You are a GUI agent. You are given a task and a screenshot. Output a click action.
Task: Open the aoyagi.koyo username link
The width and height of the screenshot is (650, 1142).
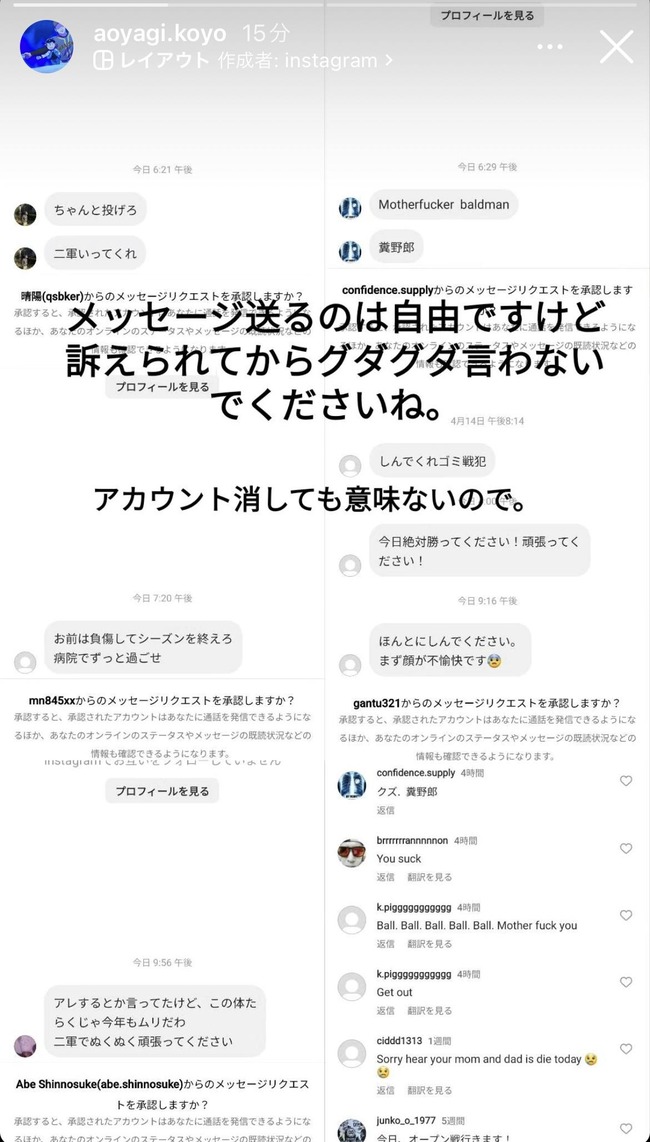(160, 34)
